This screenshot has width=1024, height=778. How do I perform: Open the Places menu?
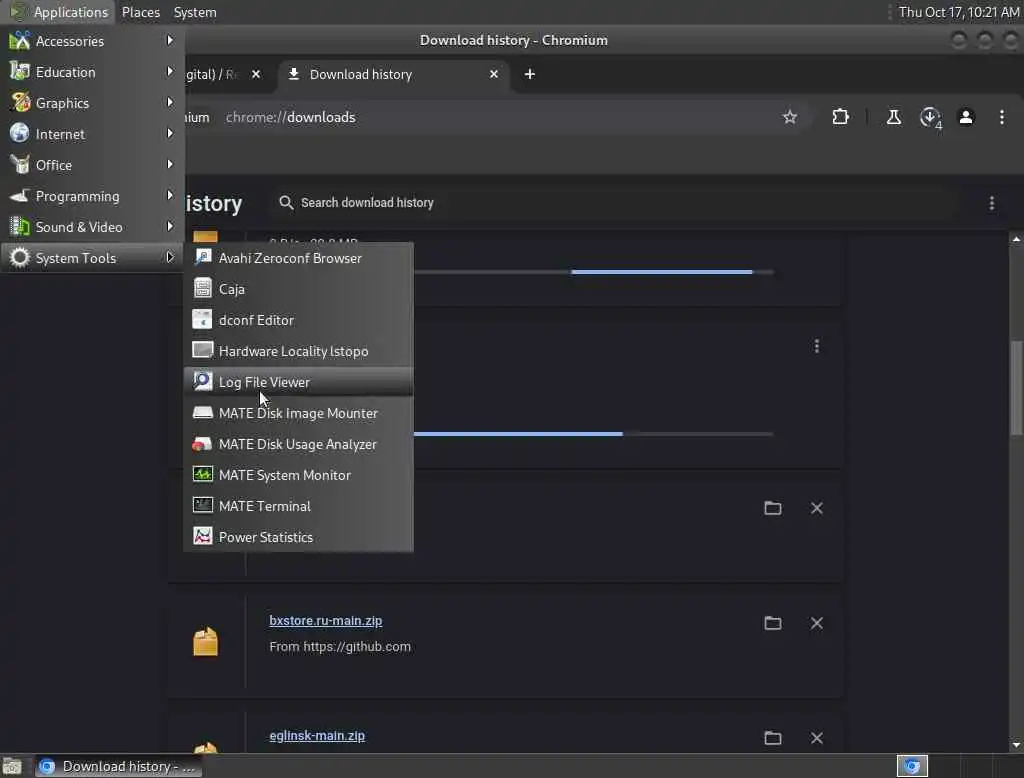(x=140, y=12)
